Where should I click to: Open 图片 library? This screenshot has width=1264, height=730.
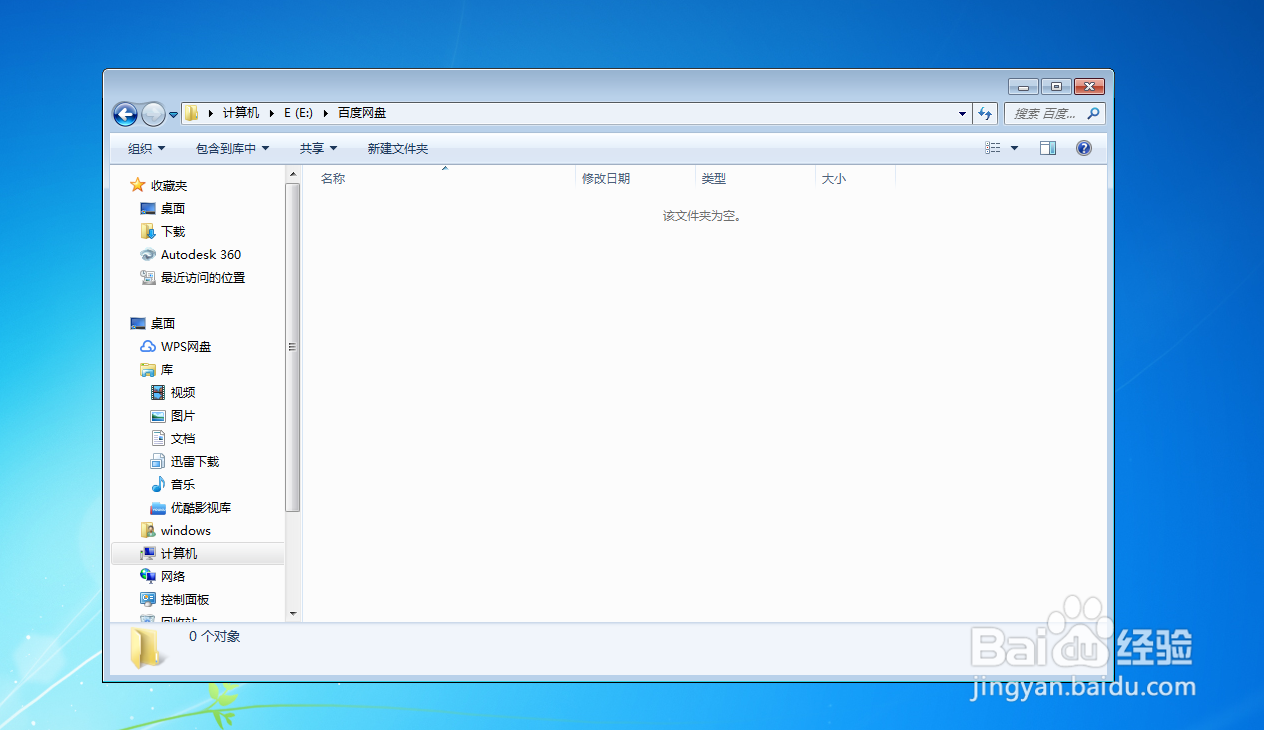(183, 415)
